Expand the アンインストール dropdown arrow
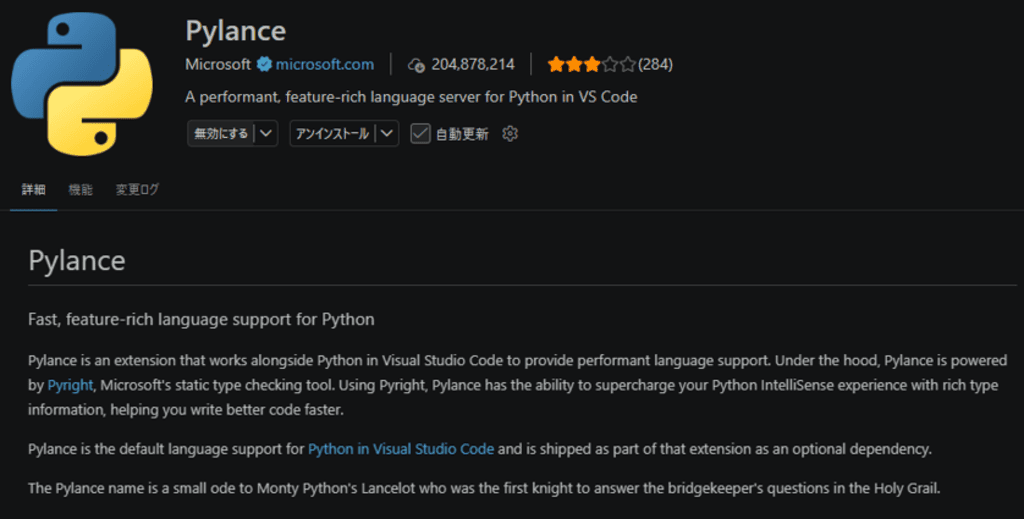 pyautogui.click(x=387, y=133)
